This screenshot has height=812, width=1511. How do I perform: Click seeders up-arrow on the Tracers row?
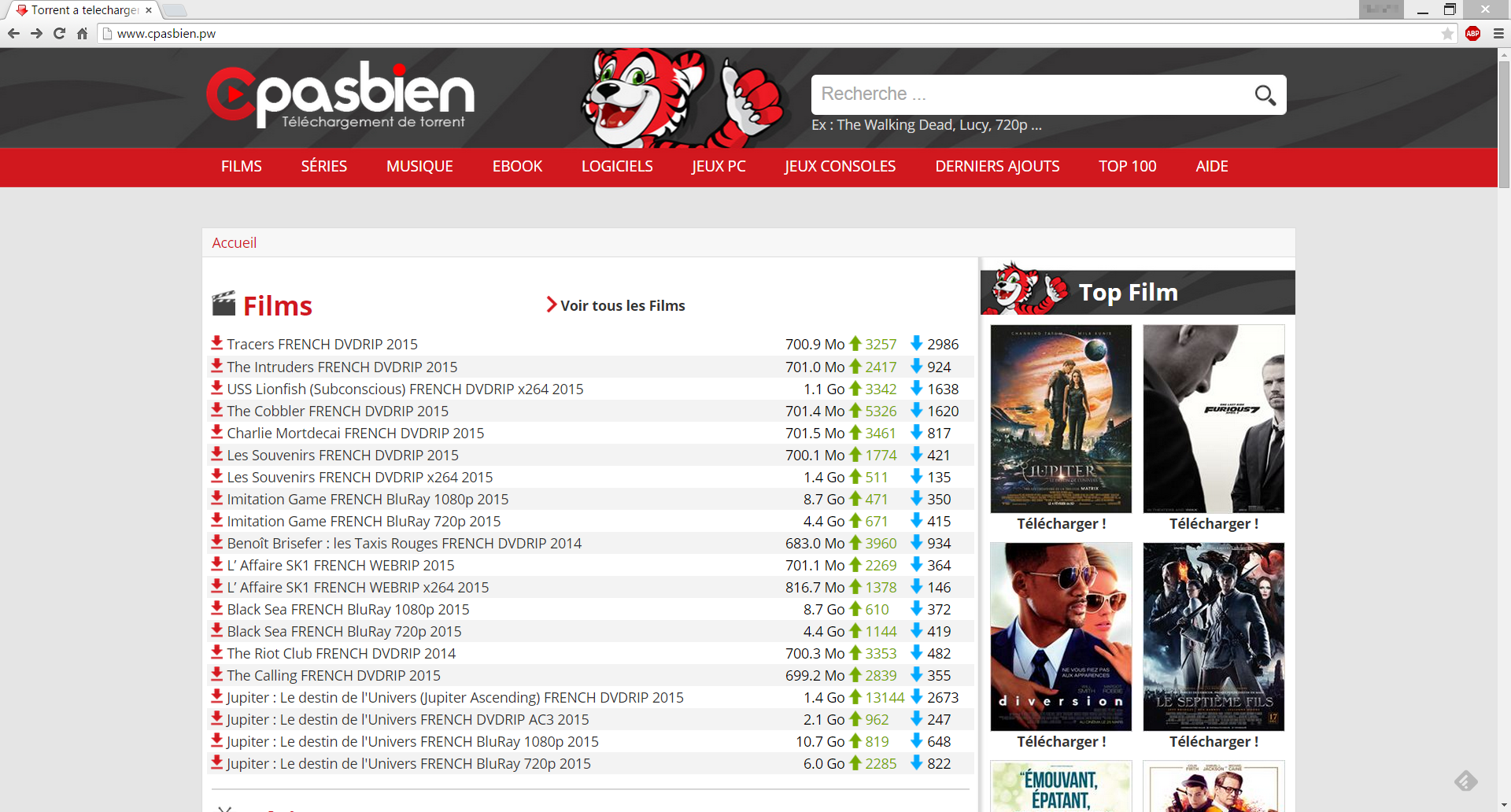coord(855,343)
